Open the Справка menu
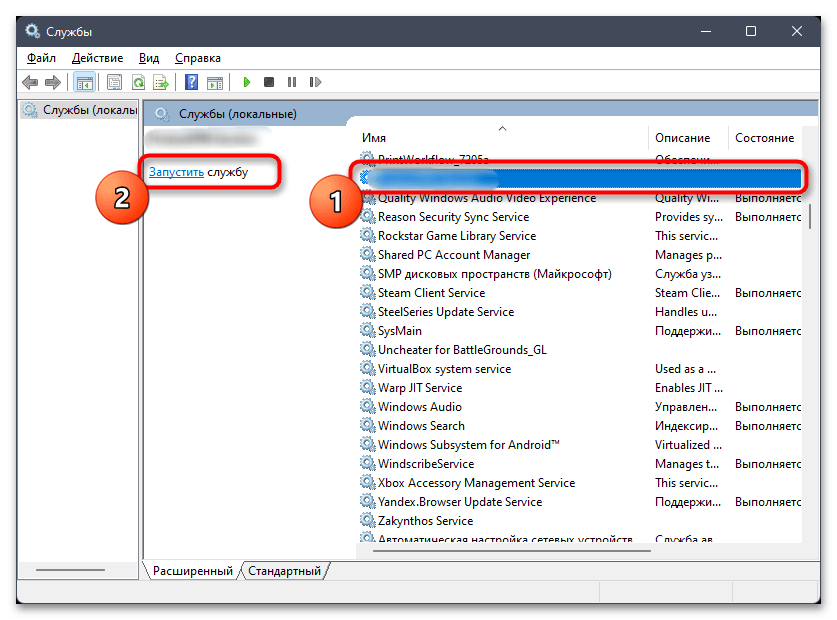The image size is (837, 620). tap(198, 58)
